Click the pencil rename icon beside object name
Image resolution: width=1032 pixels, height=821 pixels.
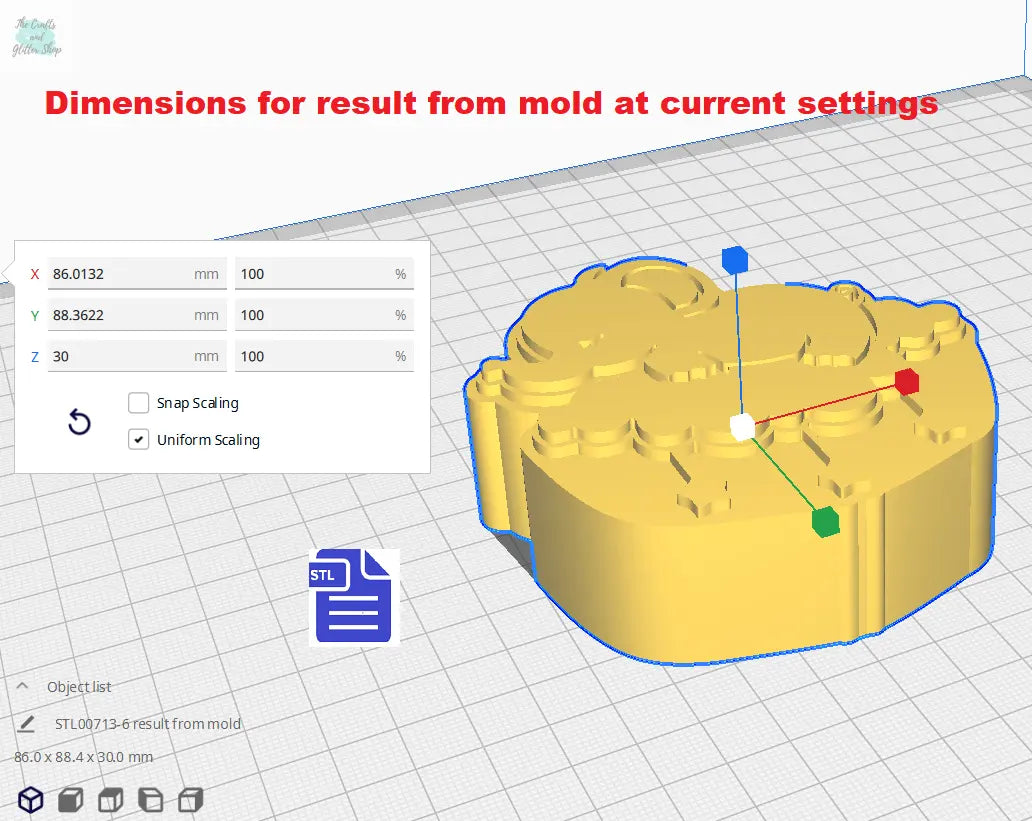coord(26,723)
